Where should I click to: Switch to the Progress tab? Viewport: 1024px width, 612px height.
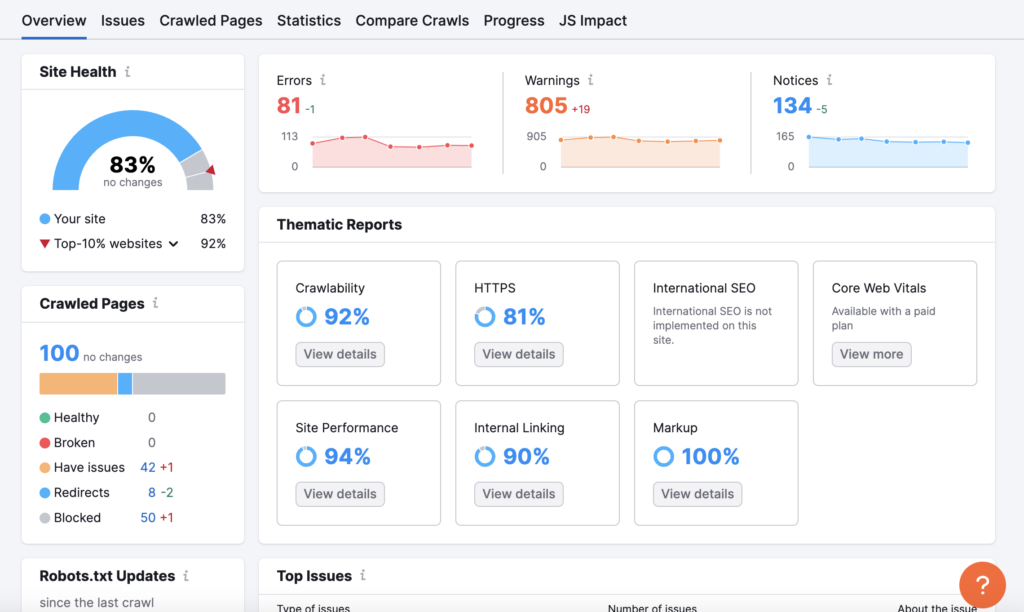coord(514,20)
